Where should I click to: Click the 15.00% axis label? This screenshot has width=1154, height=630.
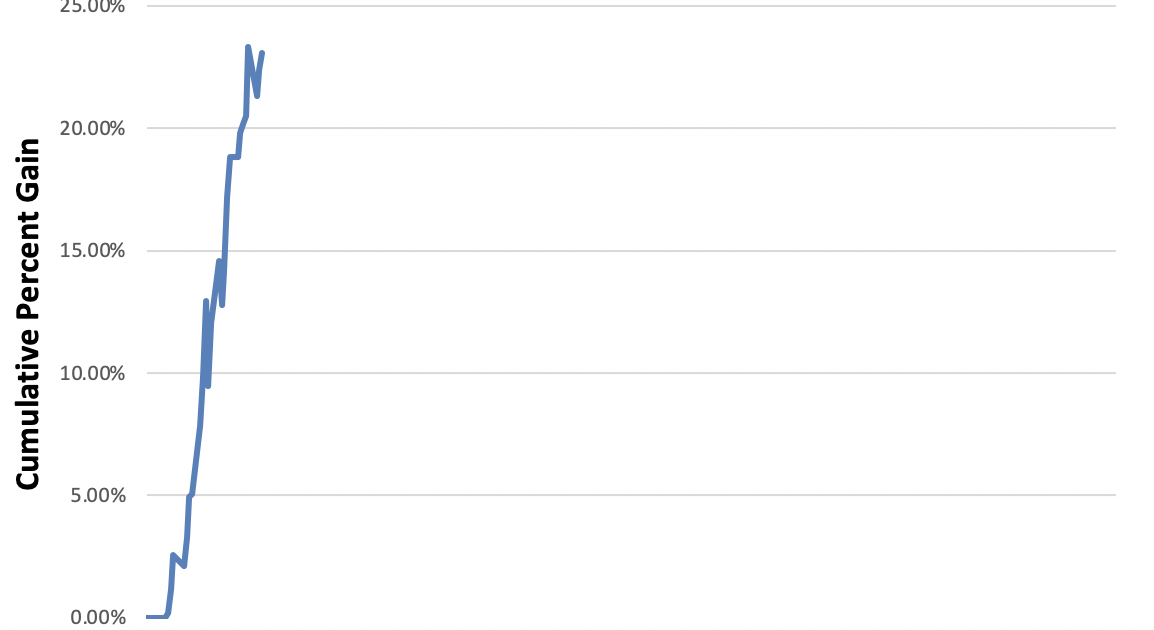[x=94, y=250]
